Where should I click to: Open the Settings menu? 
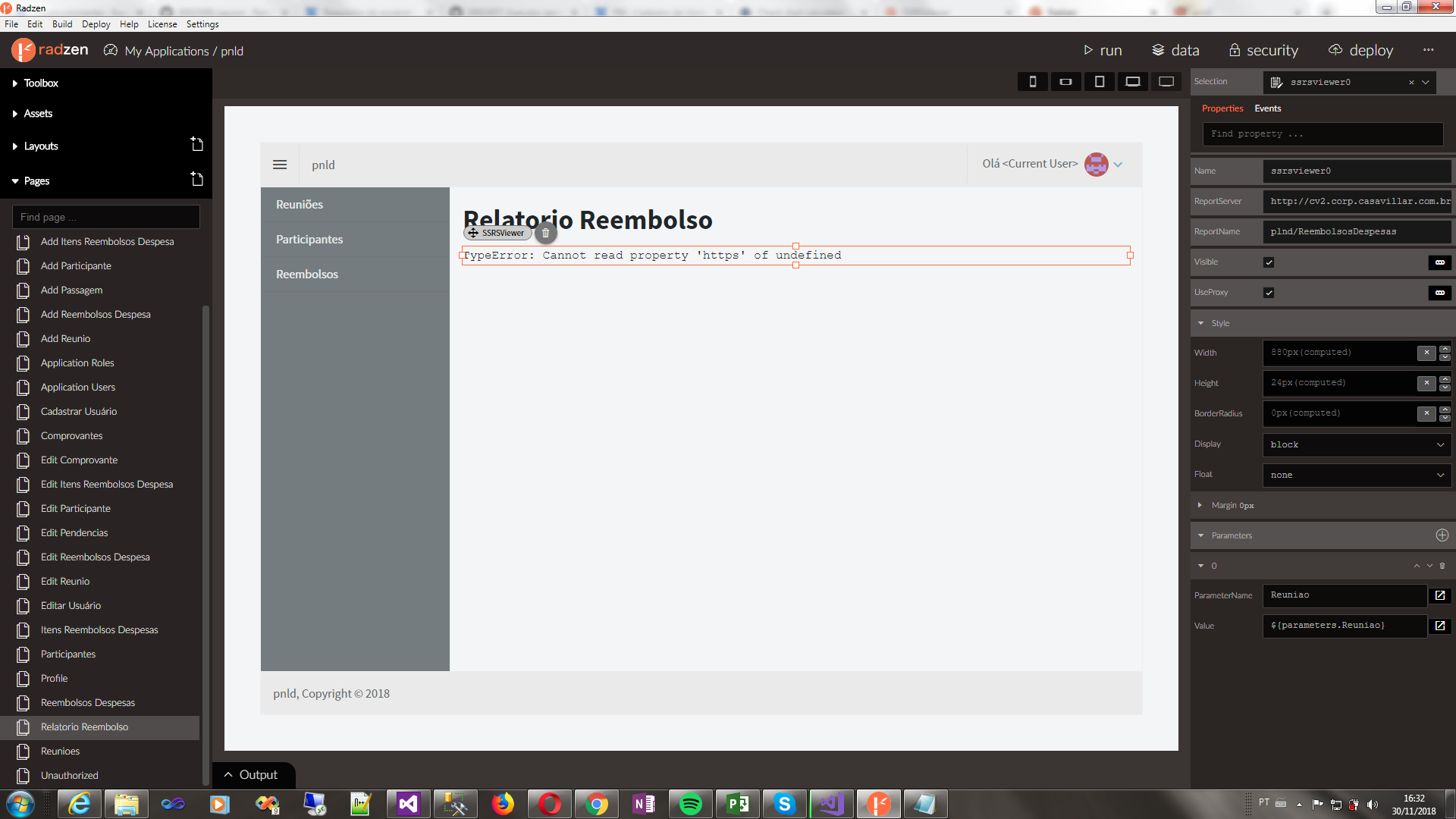[x=202, y=24]
